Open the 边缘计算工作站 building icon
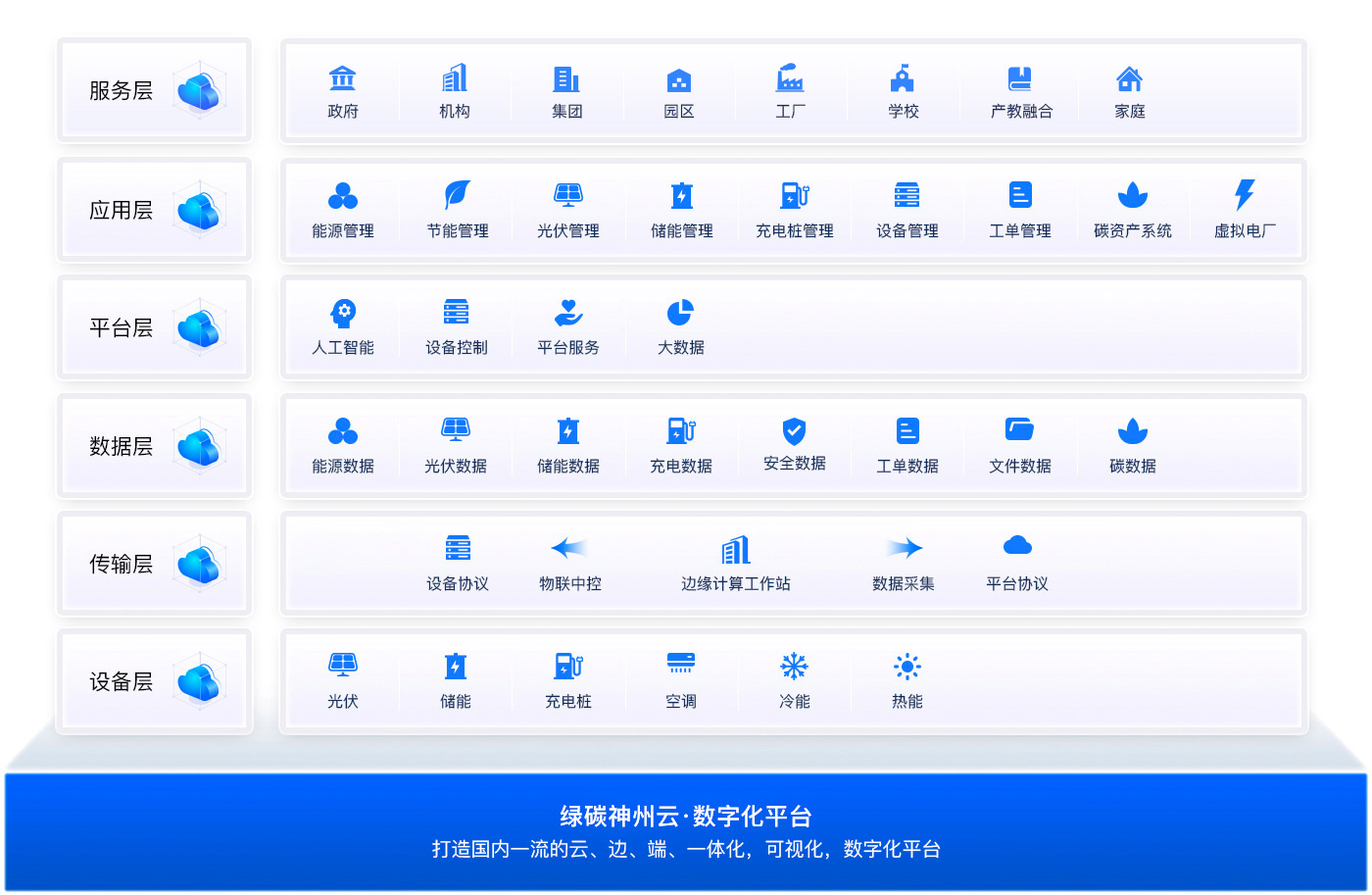Image resolution: width=1372 pixels, height=895 pixels. click(x=736, y=550)
